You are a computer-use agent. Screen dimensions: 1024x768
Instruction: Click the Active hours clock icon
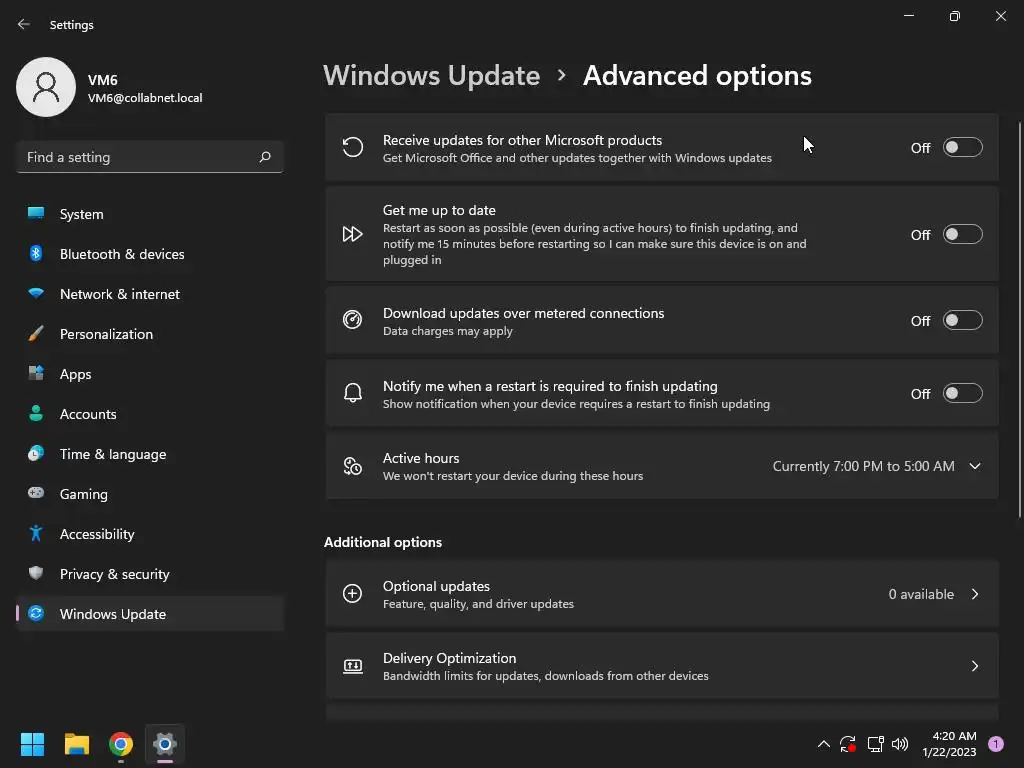pos(353,466)
